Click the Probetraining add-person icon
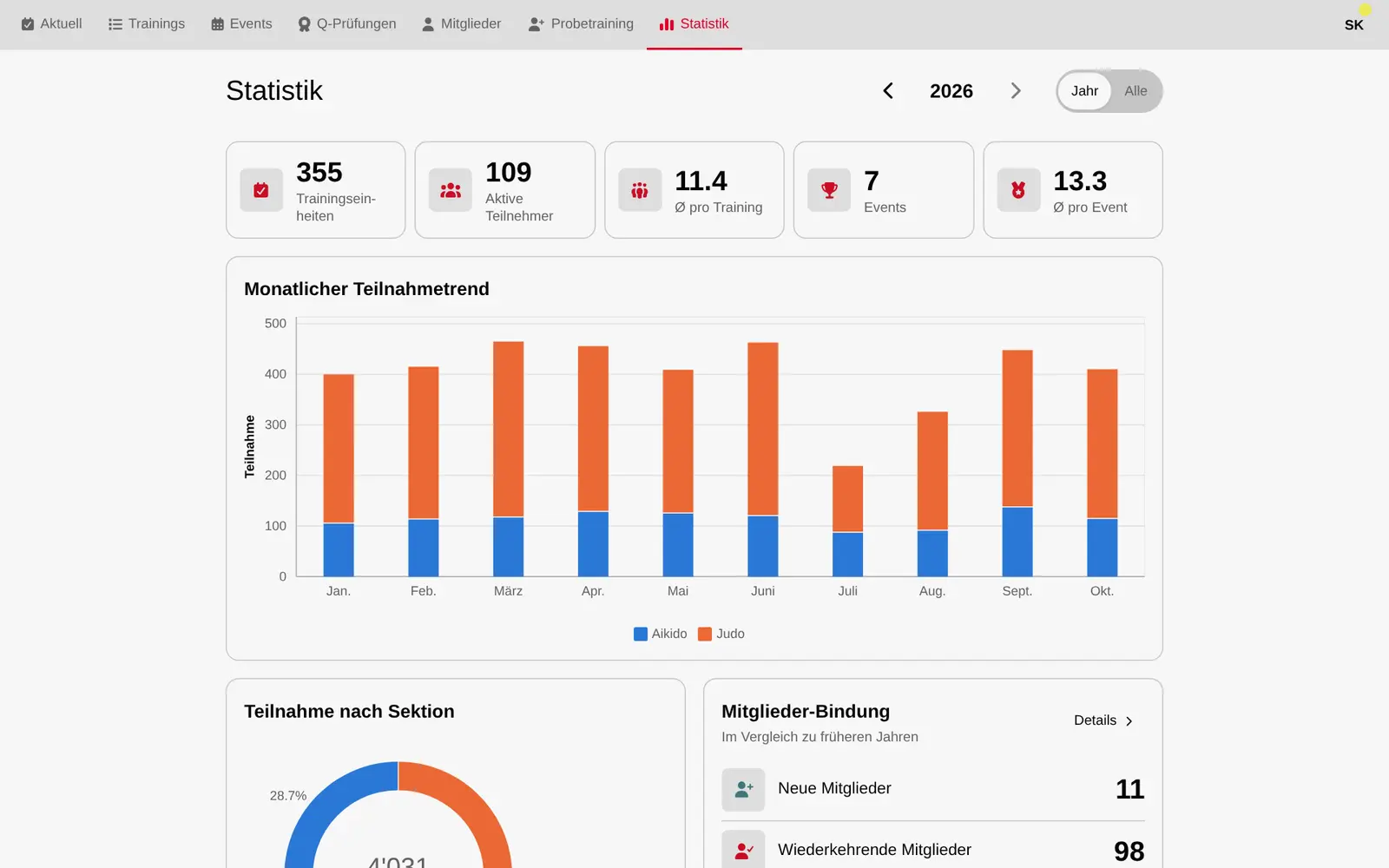This screenshot has height=868, width=1389. click(x=537, y=24)
